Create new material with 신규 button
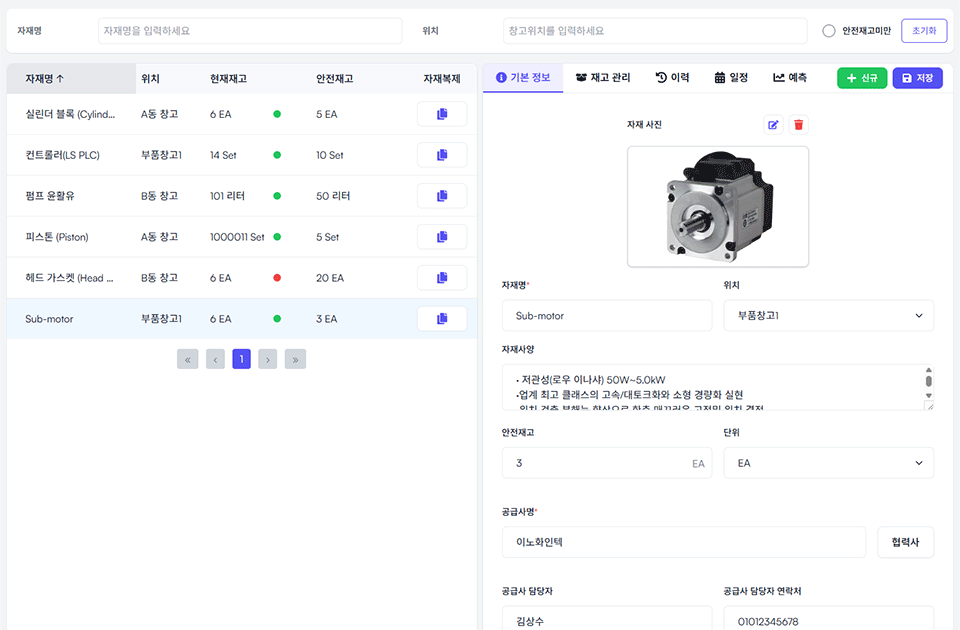The height and width of the screenshot is (630, 960). pyautogui.click(x=862, y=77)
